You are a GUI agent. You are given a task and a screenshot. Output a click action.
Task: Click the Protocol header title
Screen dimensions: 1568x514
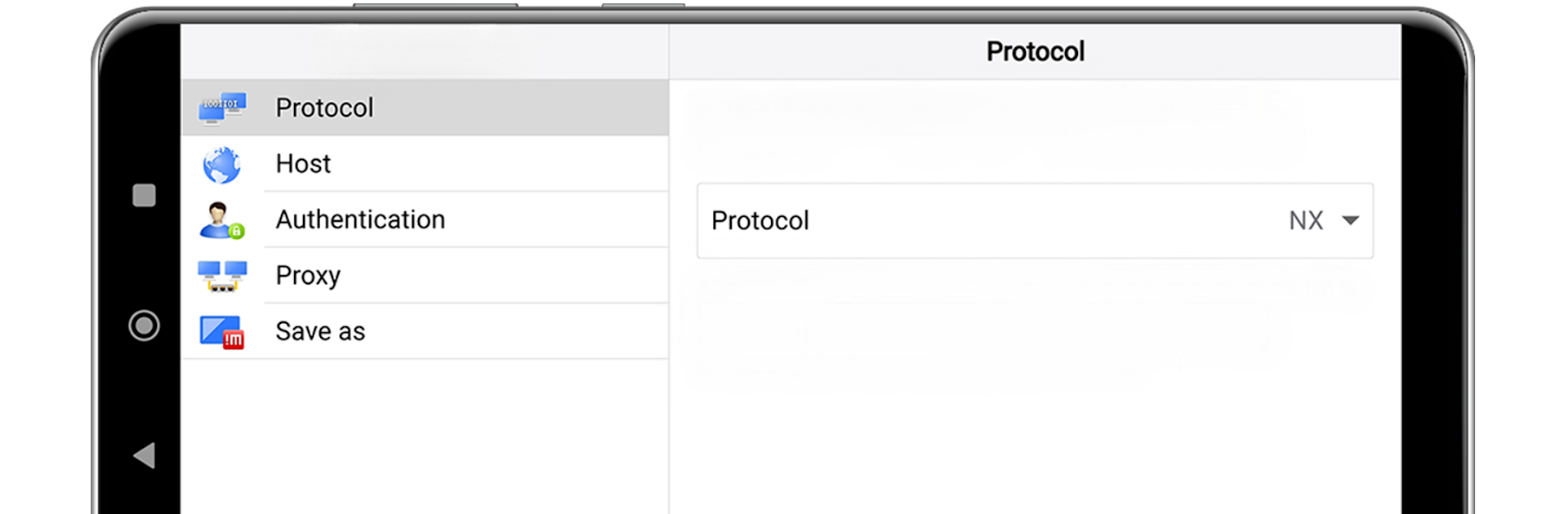[1035, 51]
